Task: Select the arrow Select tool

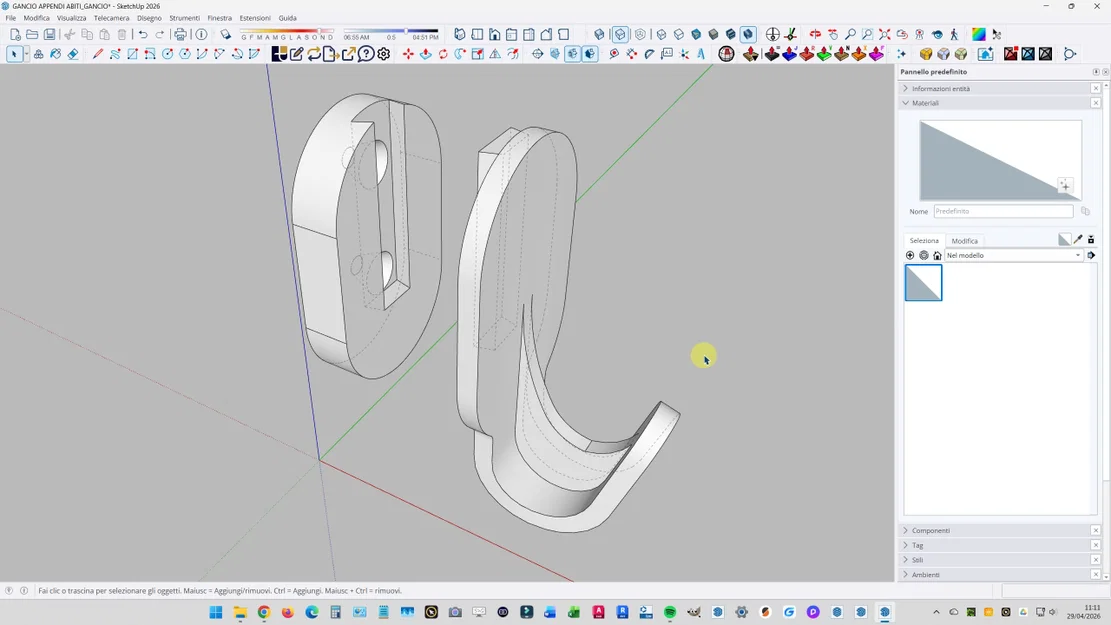Action: click(x=14, y=54)
